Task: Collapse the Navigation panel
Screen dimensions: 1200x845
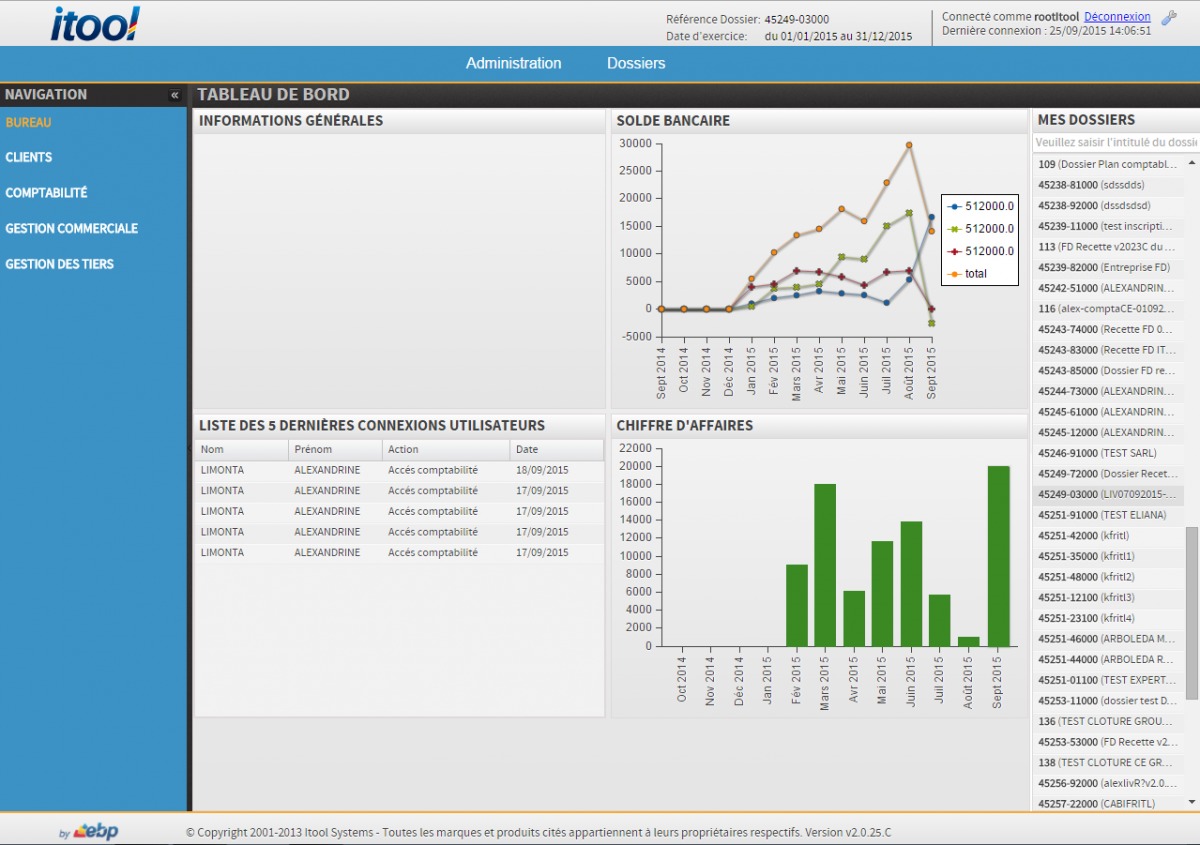Action: 175,95
